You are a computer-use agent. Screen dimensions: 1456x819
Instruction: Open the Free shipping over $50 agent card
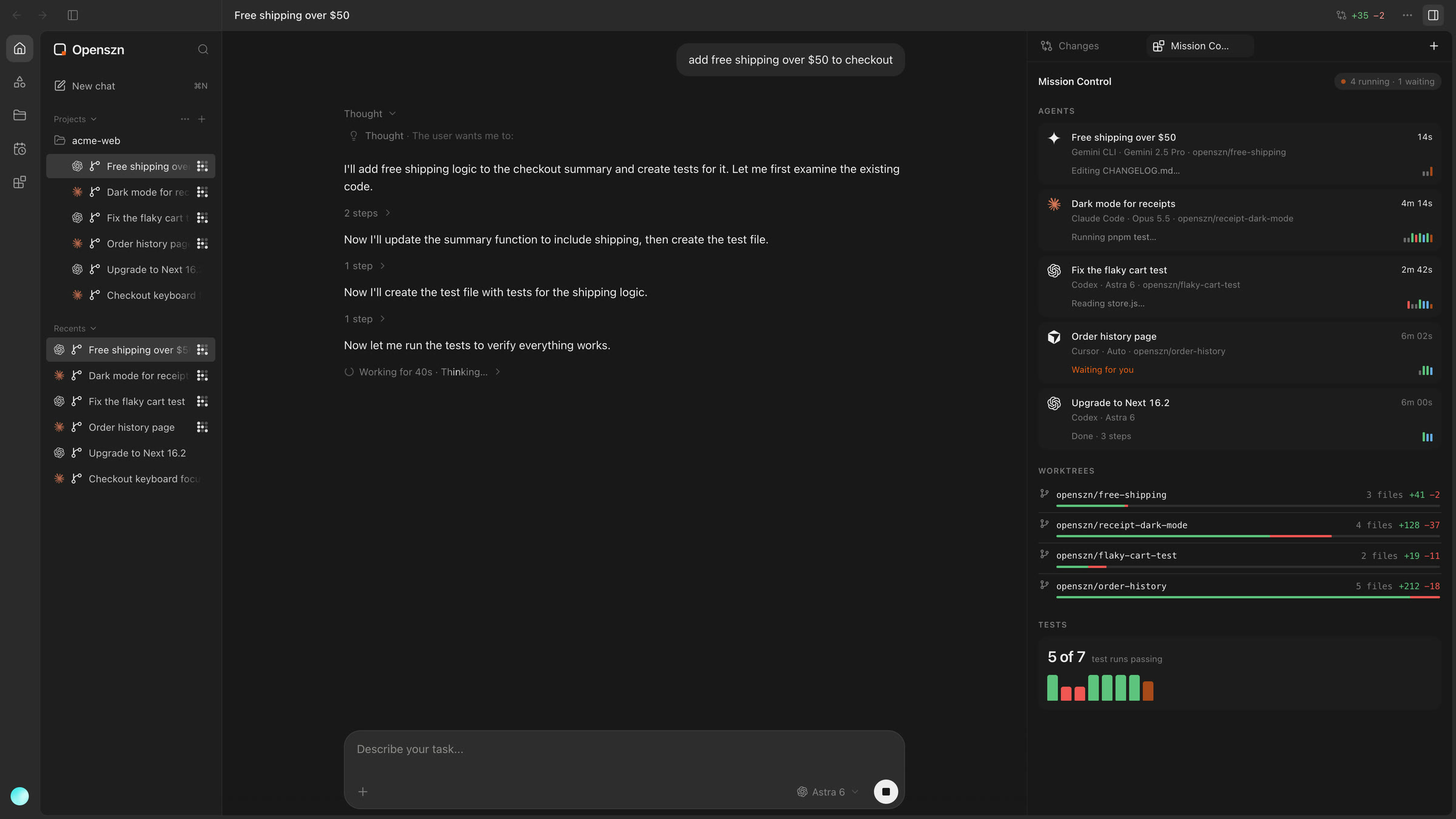tap(1239, 154)
